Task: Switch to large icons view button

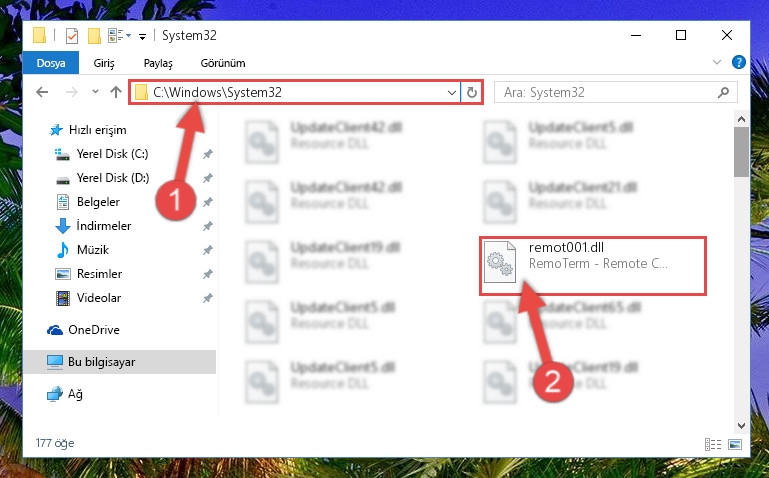Action: tap(735, 444)
